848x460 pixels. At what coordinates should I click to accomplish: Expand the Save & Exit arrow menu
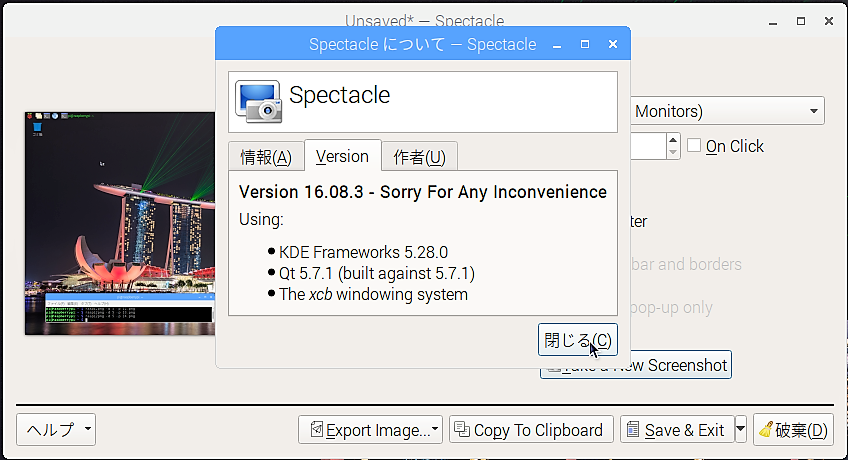[740, 430]
